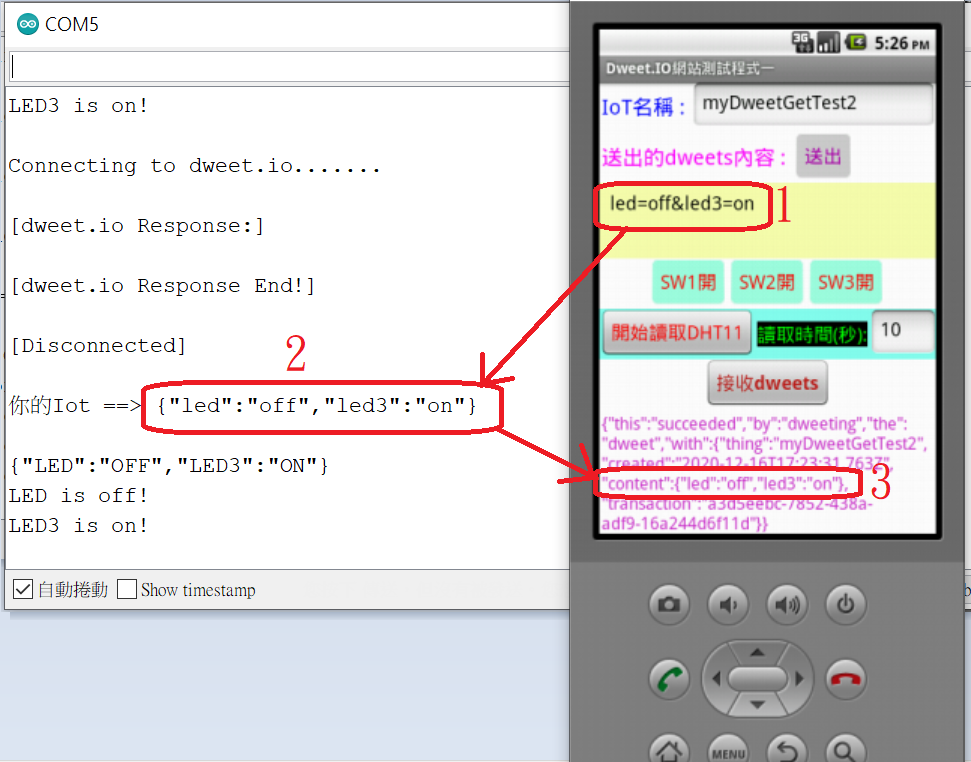Click the received dweets JSON response text
This screenshot has width=971, height=762.
(x=765, y=473)
